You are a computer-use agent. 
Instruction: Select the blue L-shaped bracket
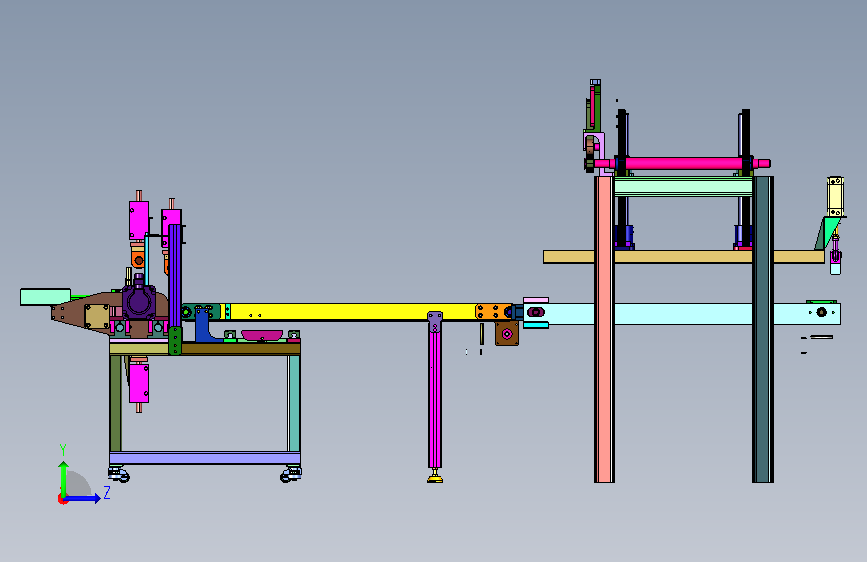[x=203, y=327]
